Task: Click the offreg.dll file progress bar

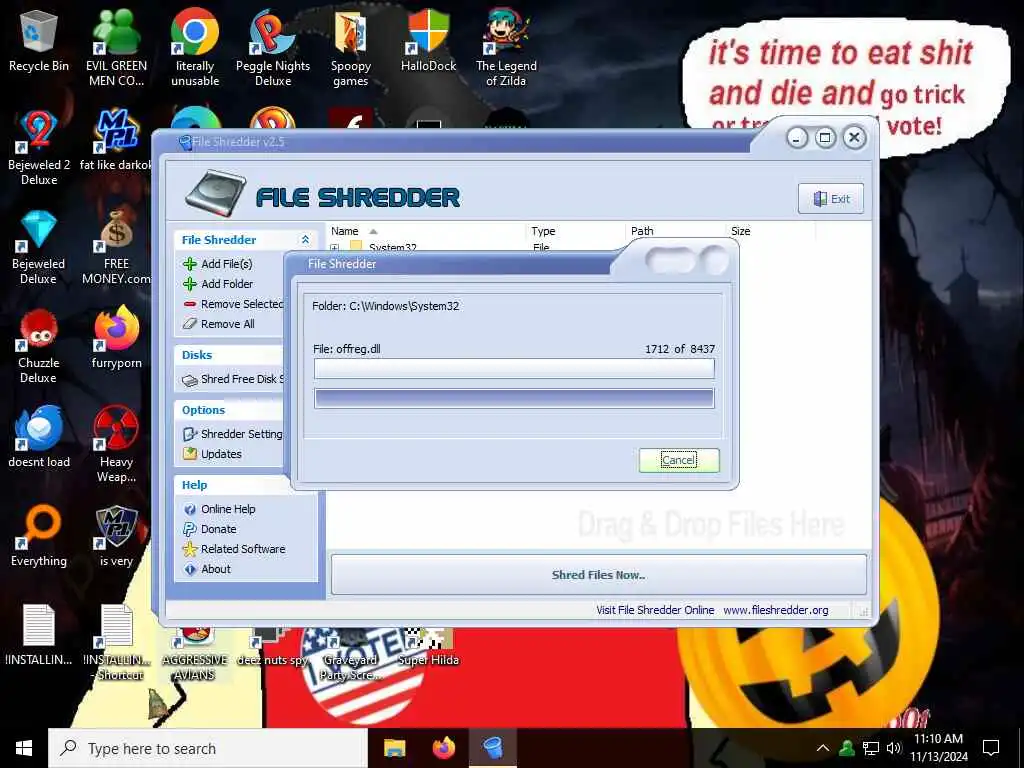Action: [x=514, y=368]
